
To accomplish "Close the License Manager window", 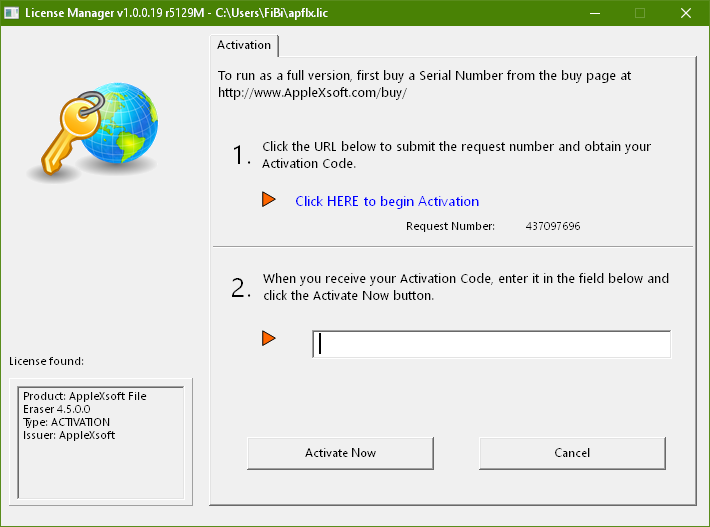I will (x=686, y=13).
